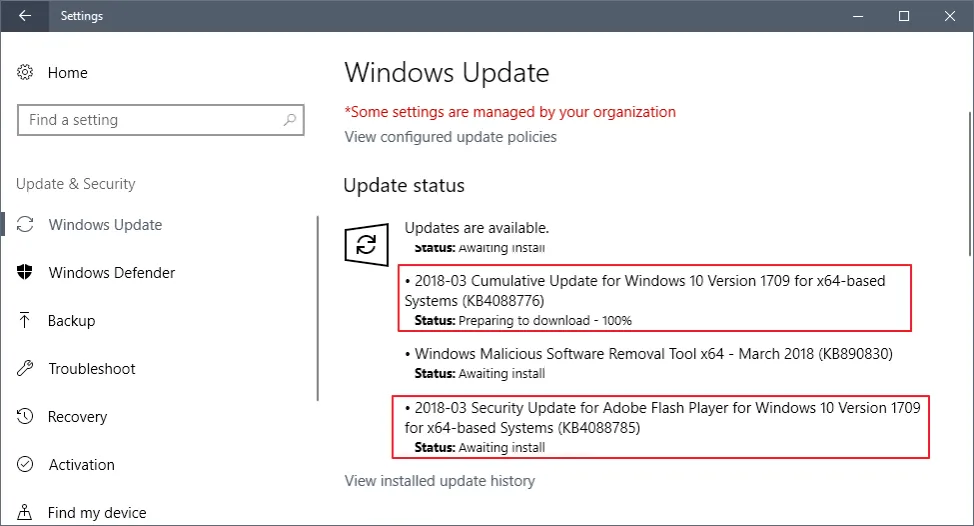
Task: Open View installed update history link
Action: tap(440, 481)
